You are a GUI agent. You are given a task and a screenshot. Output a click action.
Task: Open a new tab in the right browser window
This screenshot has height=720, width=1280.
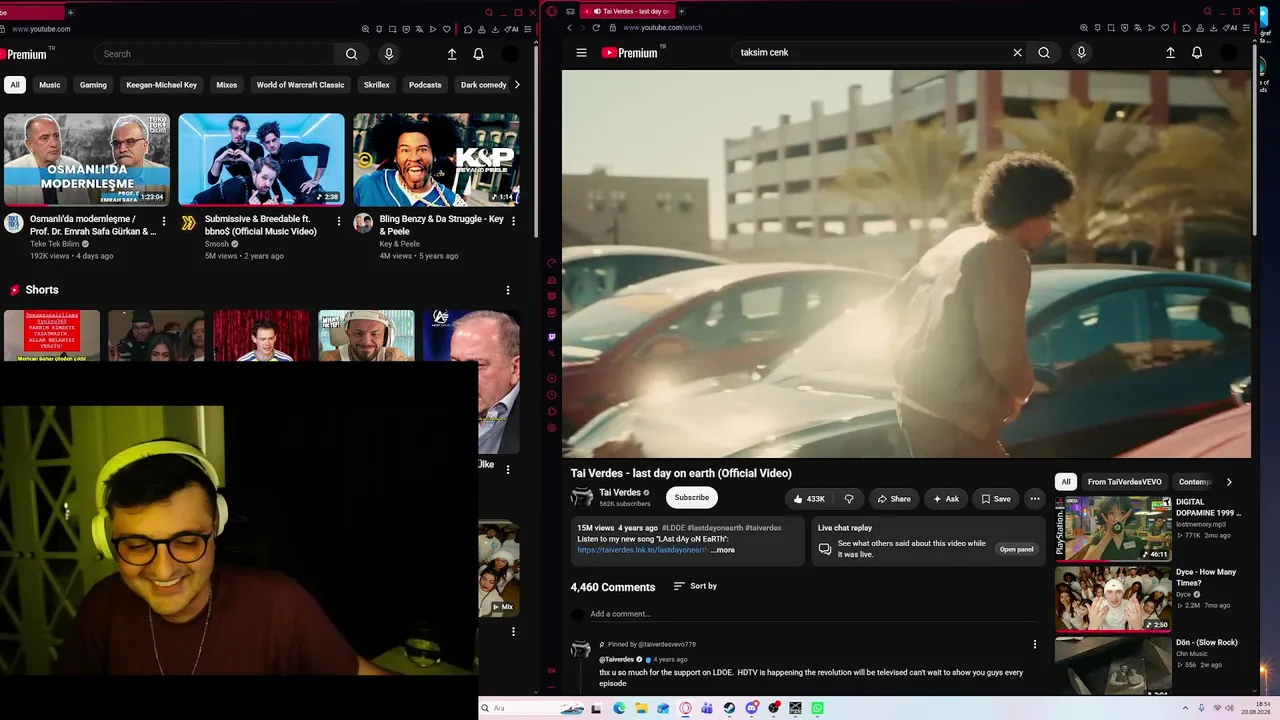tap(682, 12)
